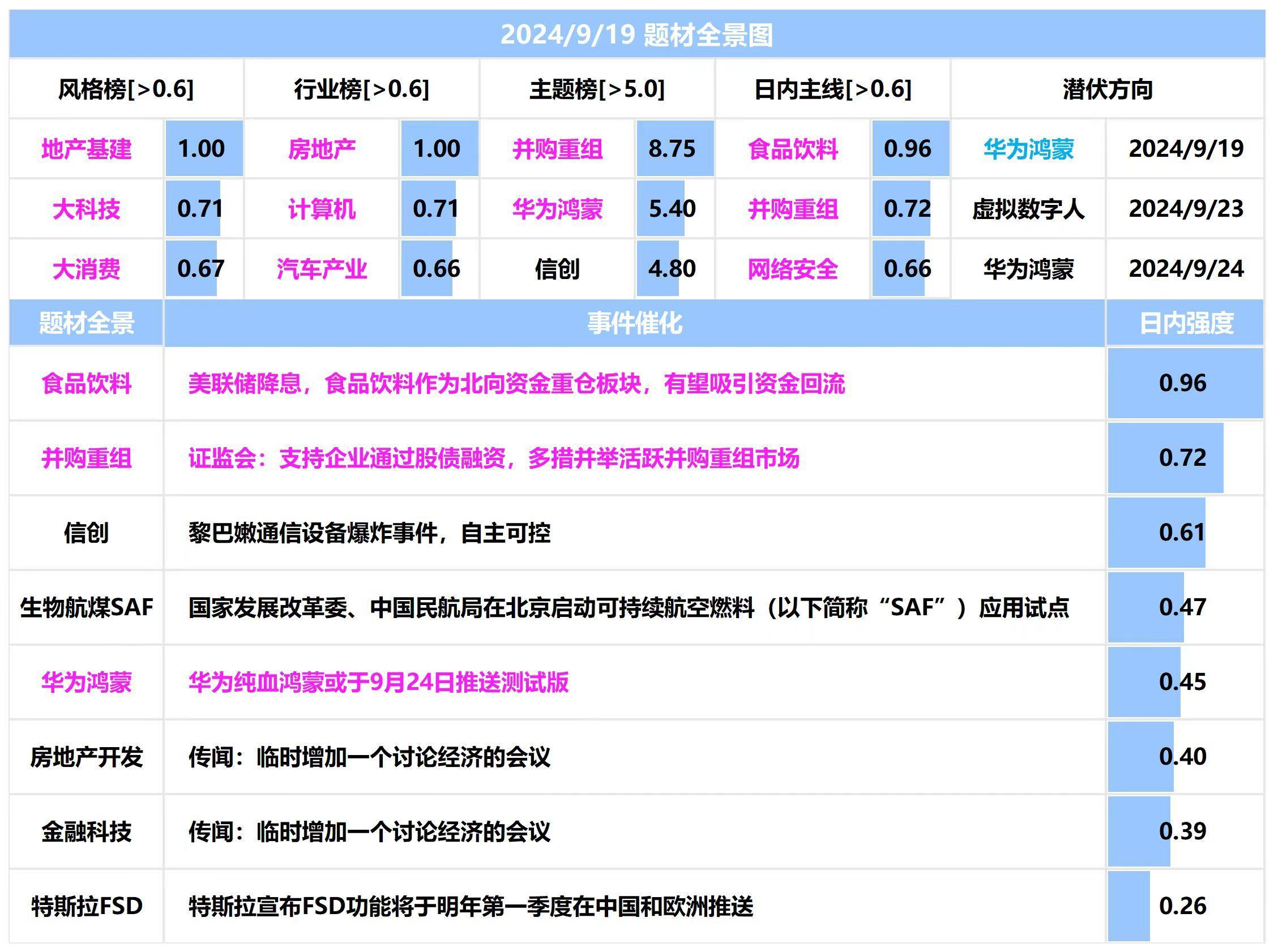Viewport: 1274px width, 952px height.
Task: Click the '证监会：支持企业通过股债融资' event text
Action: pos(494,458)
